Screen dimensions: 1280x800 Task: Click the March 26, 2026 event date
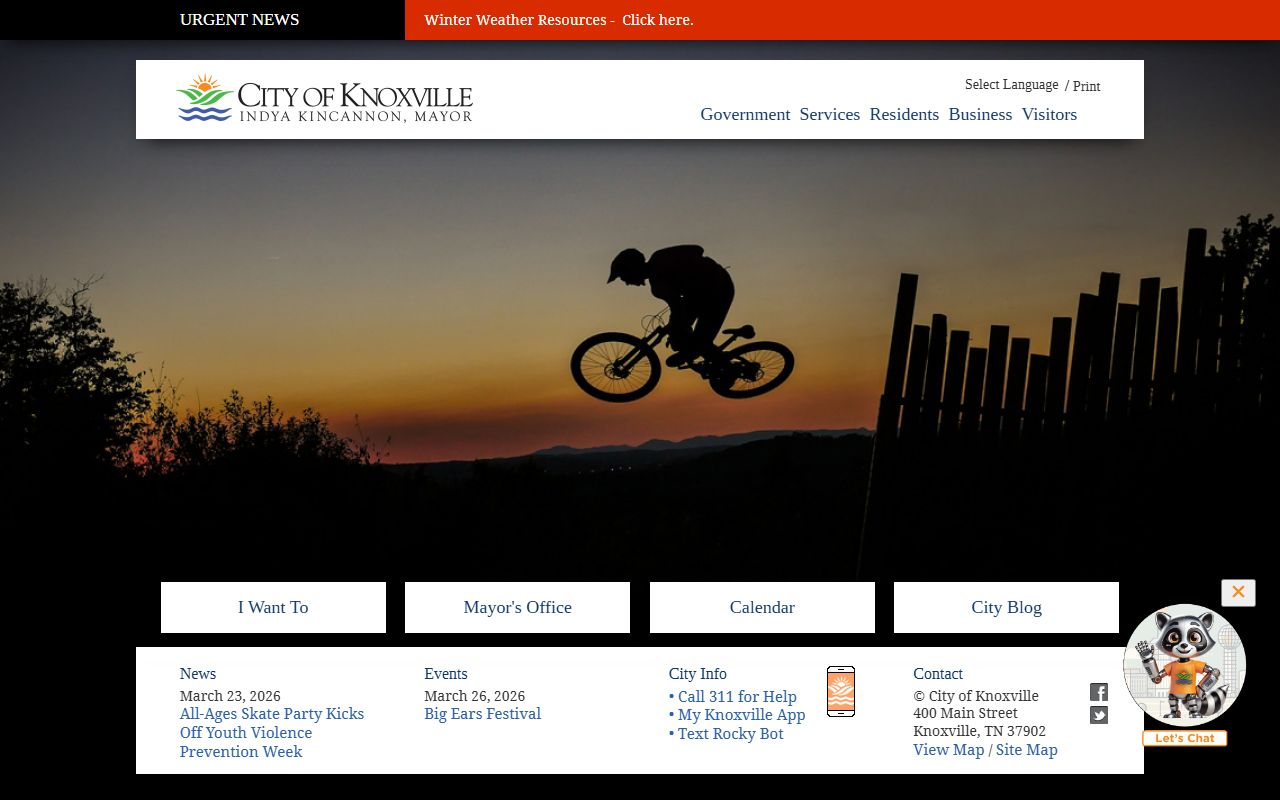click(474, 696)
